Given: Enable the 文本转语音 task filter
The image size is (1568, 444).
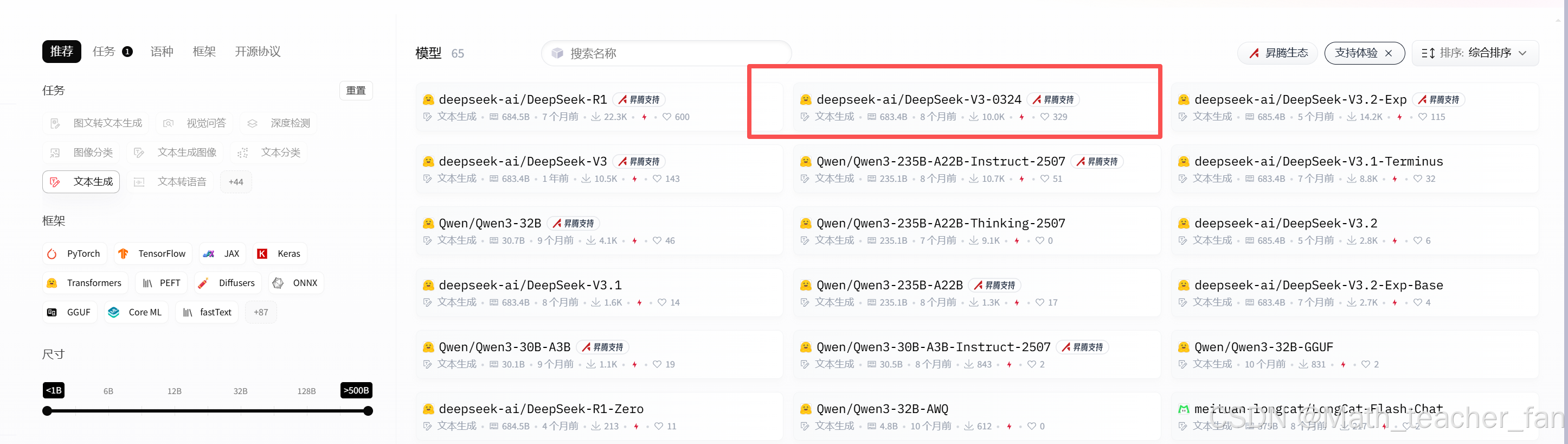Looking at the screenshot, I should tap(170, 181).
